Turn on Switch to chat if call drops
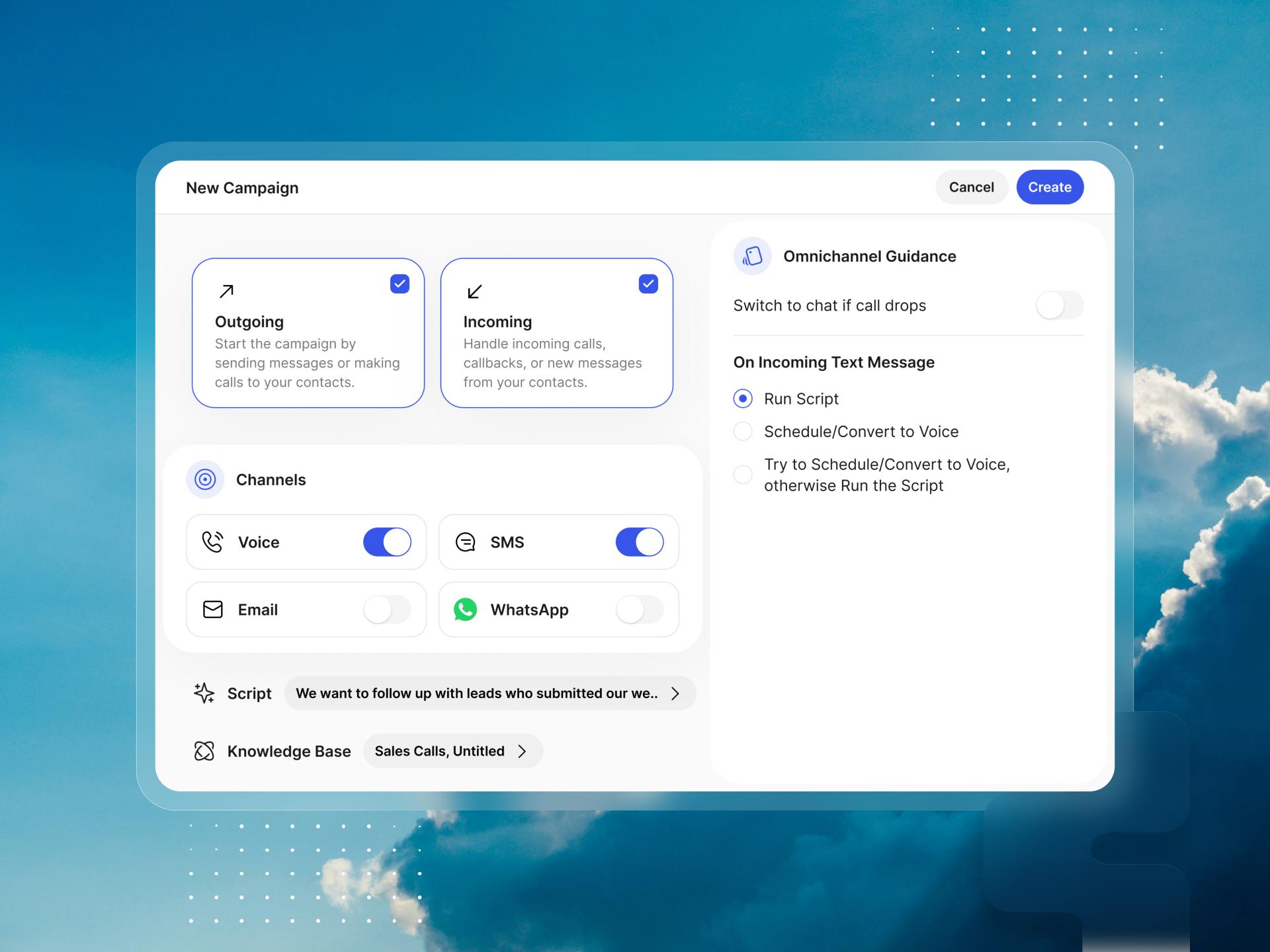The image size is (1270, 952). [x=1059, y=305]
